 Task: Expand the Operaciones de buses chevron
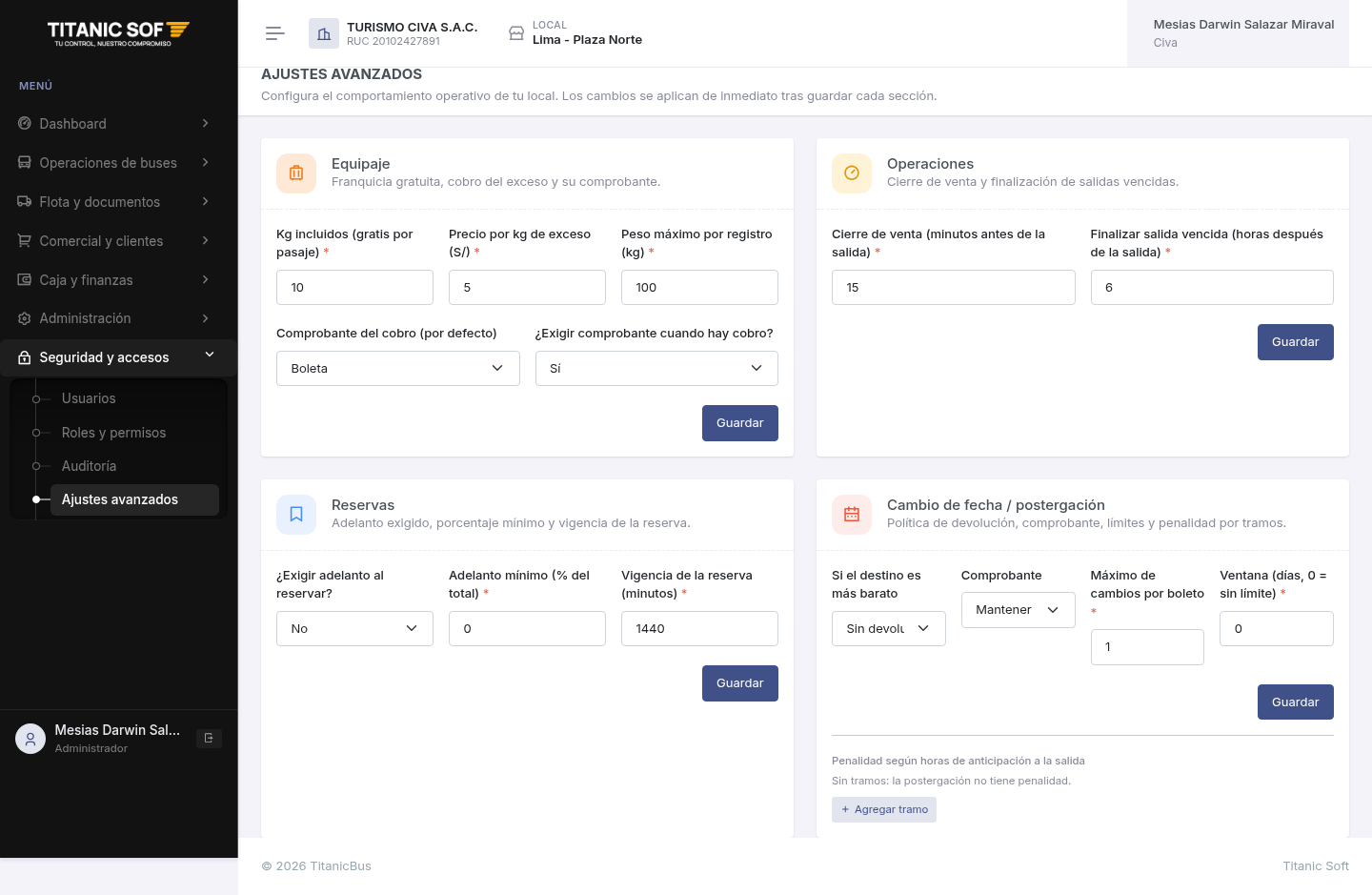pos(206,162)
